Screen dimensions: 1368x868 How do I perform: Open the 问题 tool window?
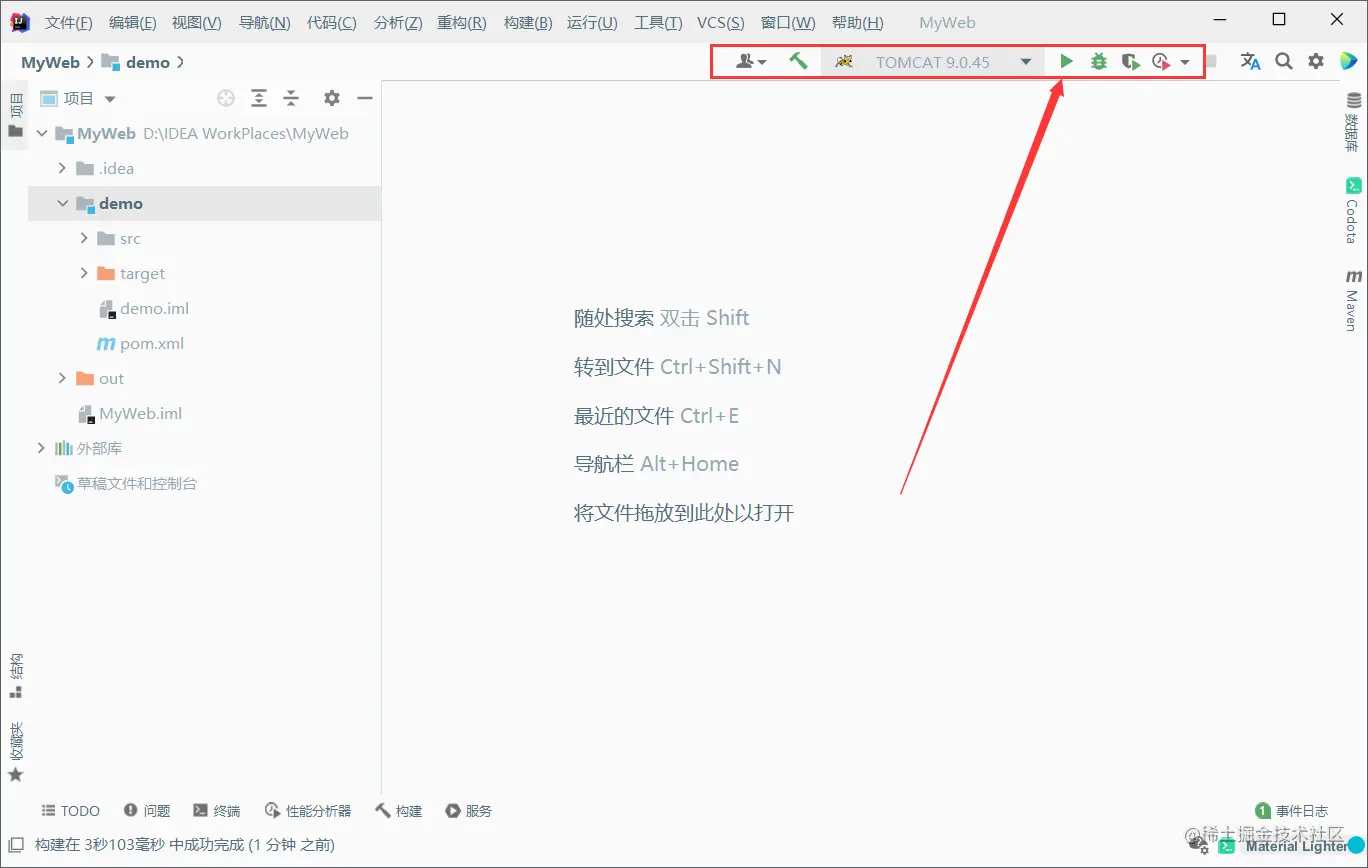click(147, 811)
